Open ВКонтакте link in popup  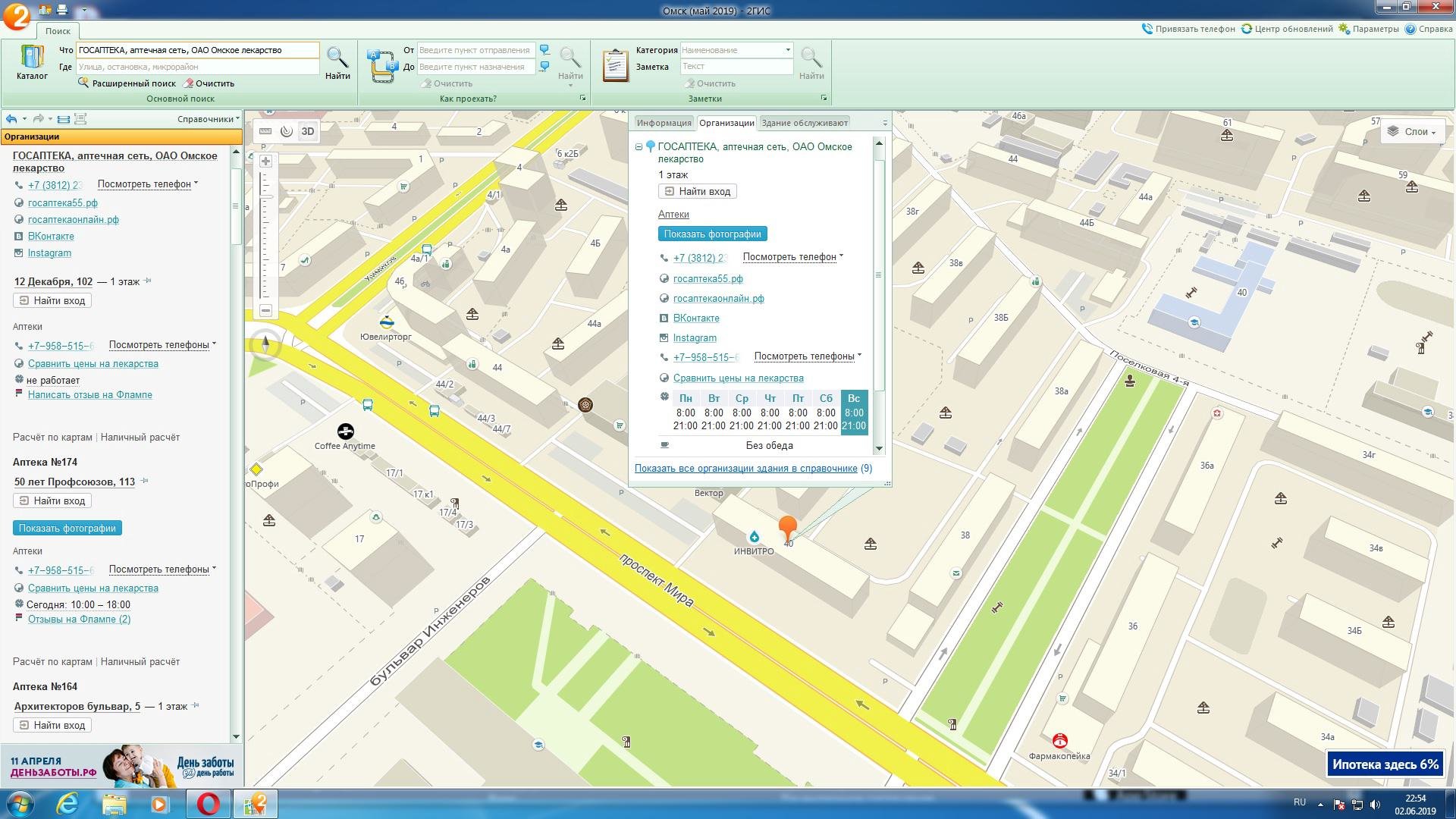[696, 318]
